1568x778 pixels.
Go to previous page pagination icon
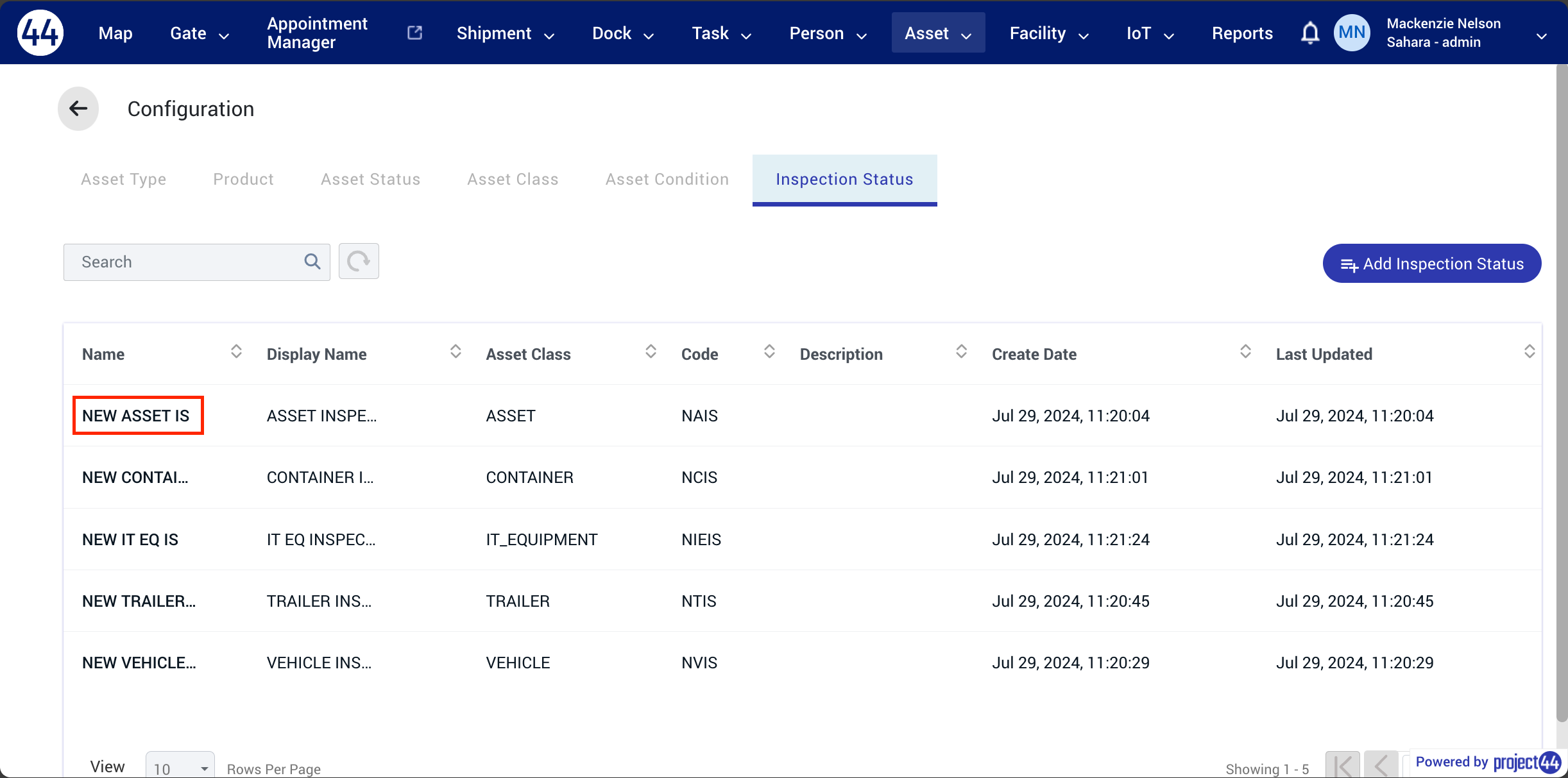(x=1381, y=765)
